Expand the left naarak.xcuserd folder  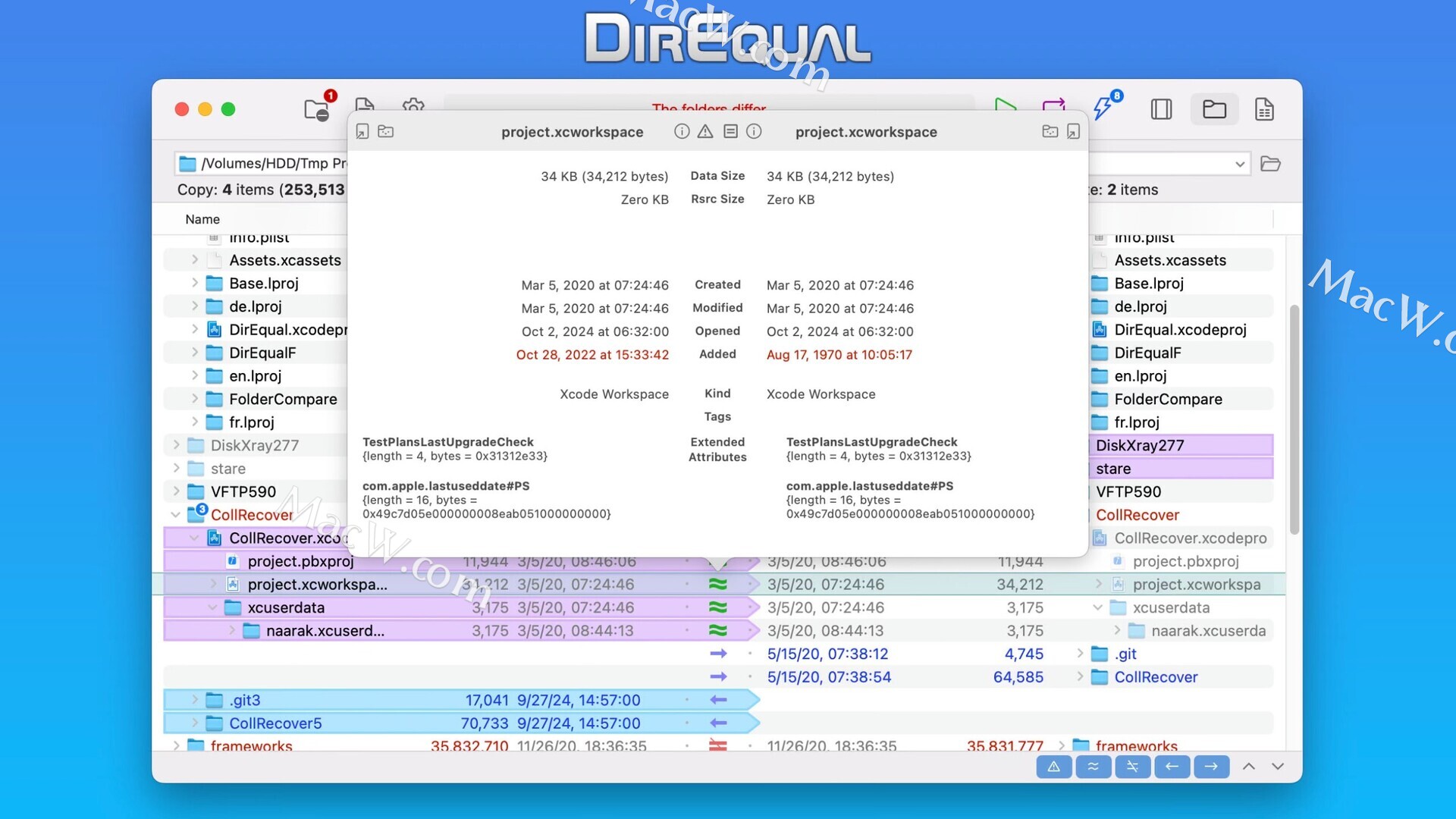click(231, 630)
